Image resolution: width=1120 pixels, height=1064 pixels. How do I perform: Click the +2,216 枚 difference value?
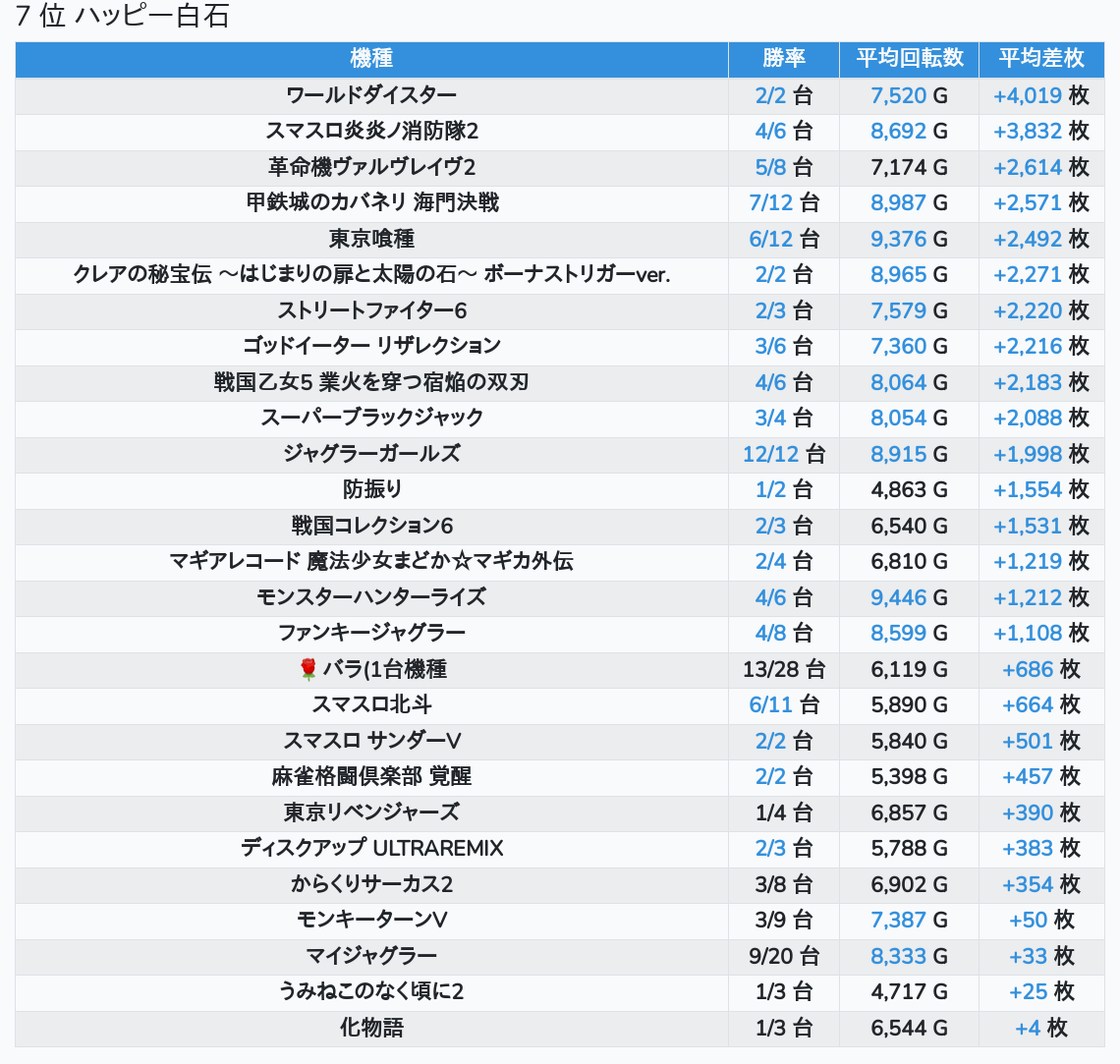[x=1041, y=347]
